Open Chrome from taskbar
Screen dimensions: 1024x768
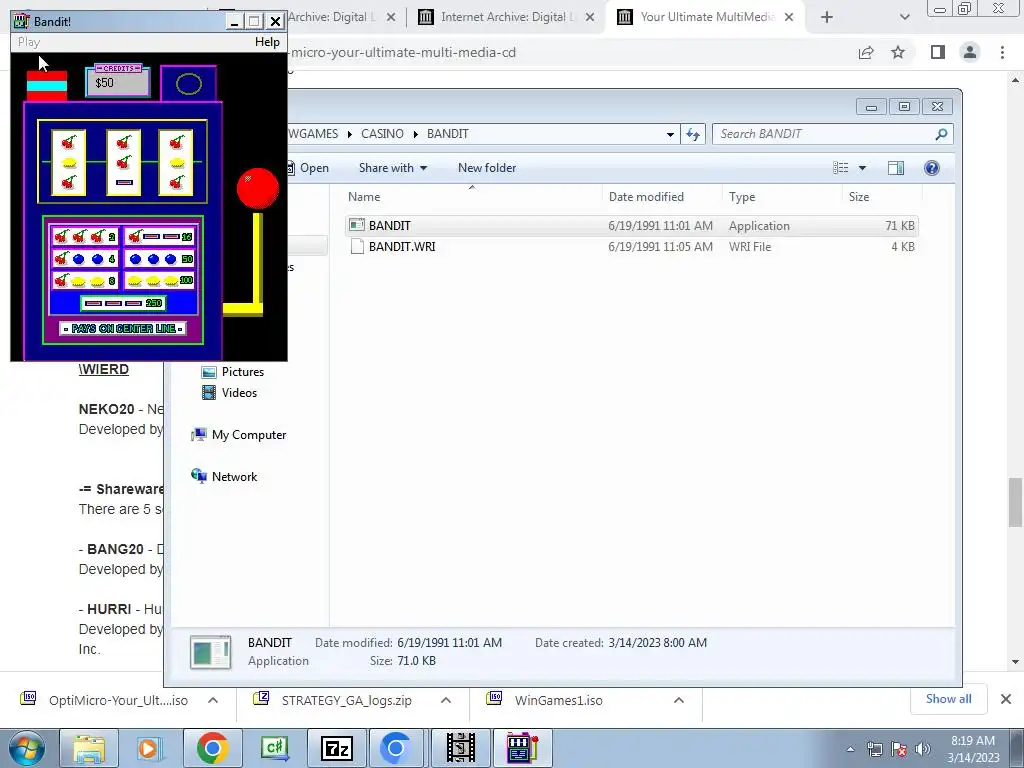click(x=212, y=748)
